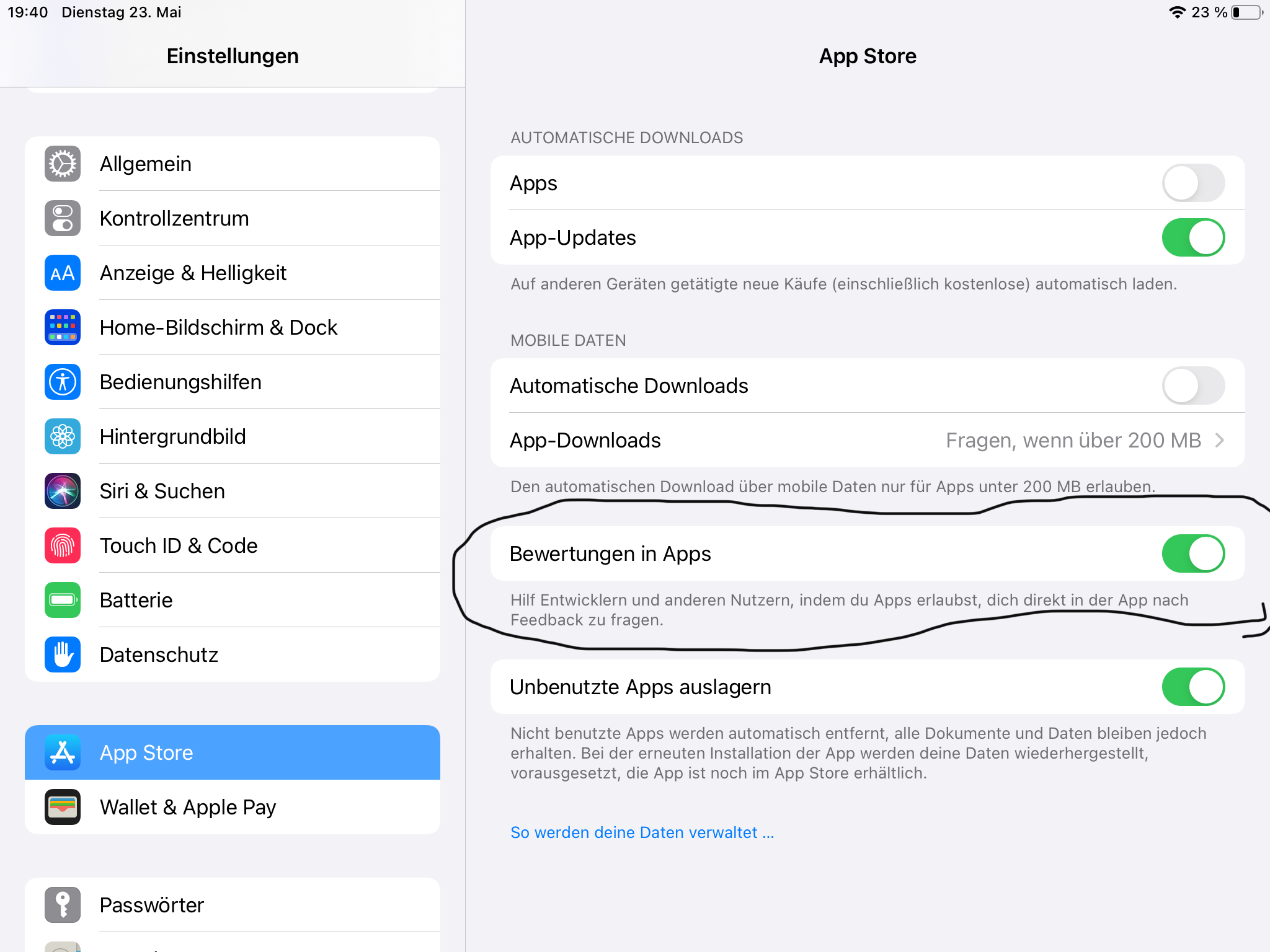Tap the green Batterie icon
1270x952 pixels.
(x=63, y=600)
